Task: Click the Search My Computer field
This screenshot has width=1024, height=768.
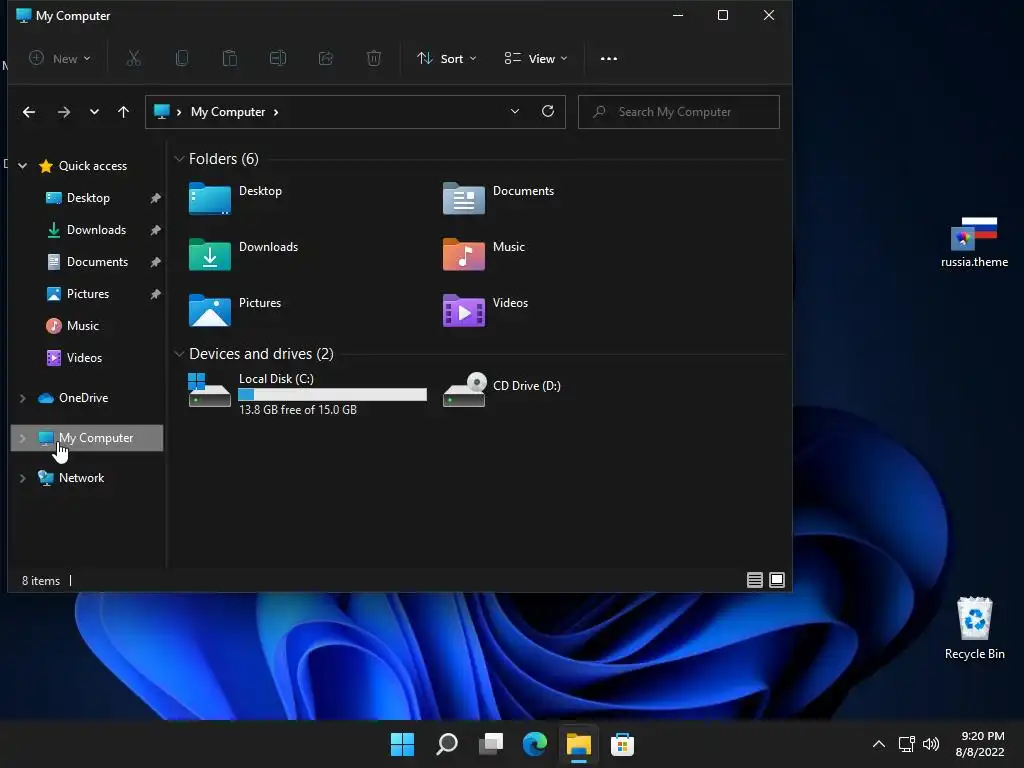Action: [x=679, y=112]
